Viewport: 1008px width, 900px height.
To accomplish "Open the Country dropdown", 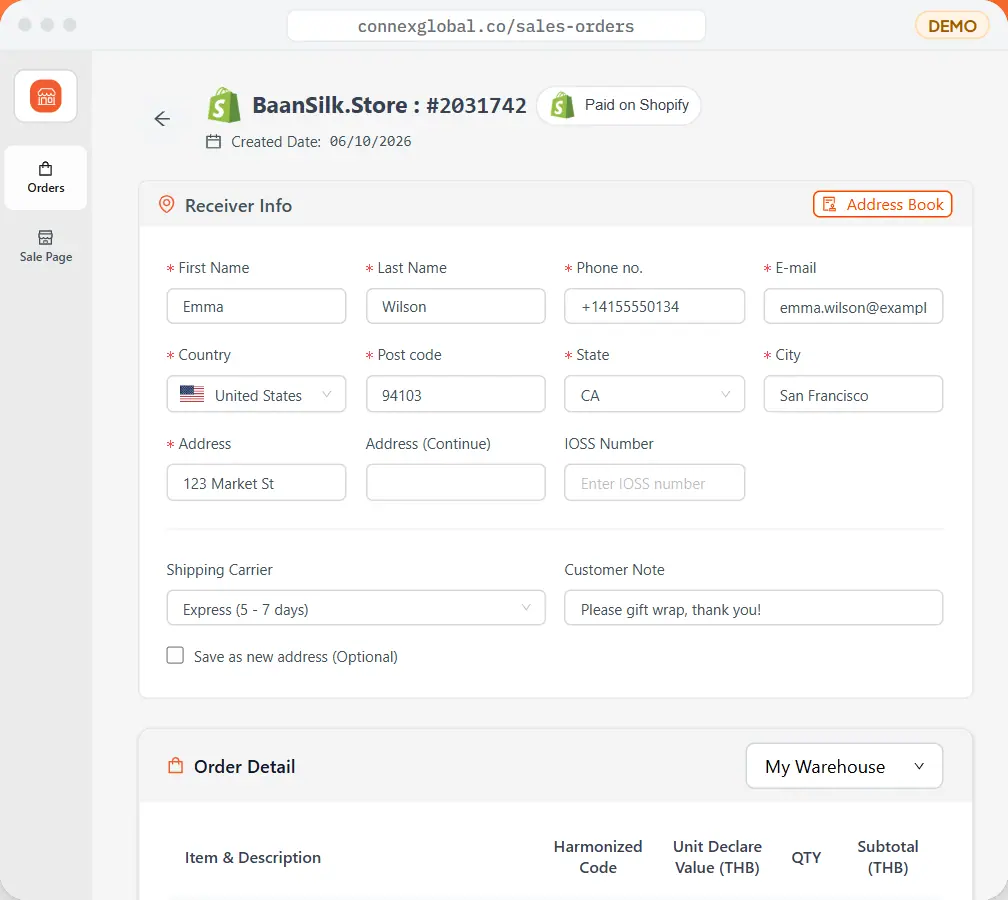I will (256, 394).
